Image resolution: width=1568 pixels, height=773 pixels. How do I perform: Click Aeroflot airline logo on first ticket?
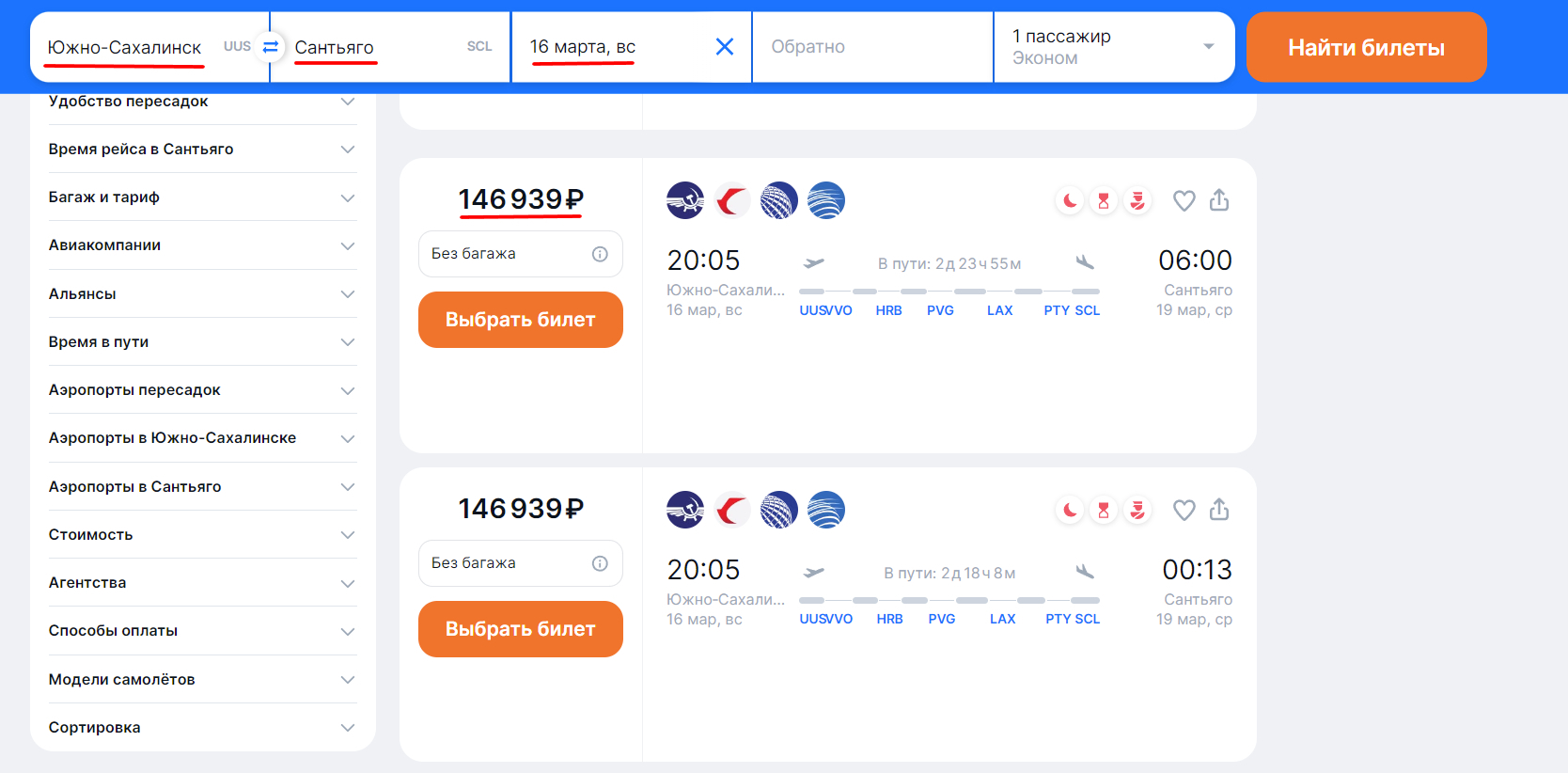coord(685,200)
